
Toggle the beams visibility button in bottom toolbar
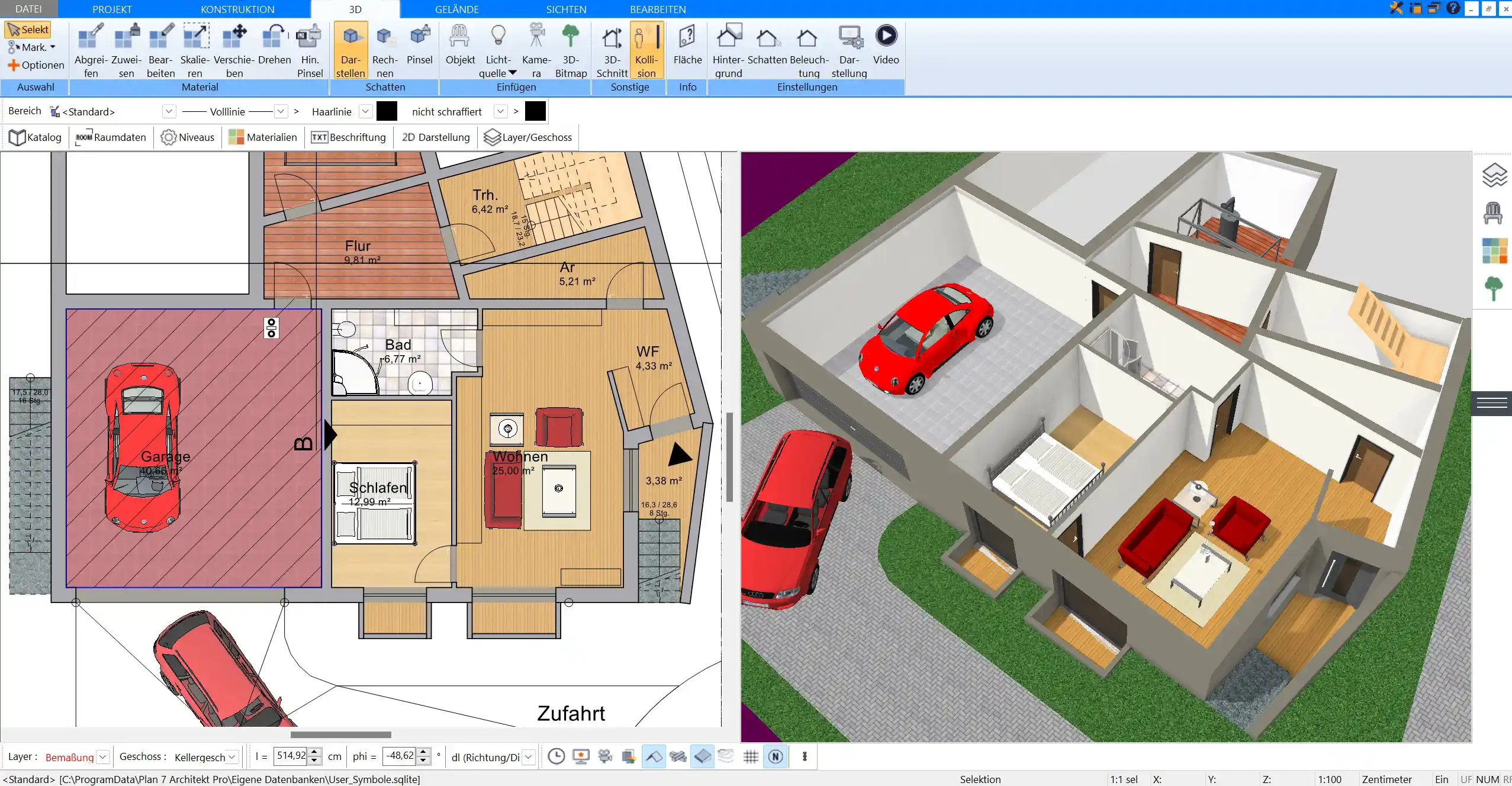pos(678,756)
